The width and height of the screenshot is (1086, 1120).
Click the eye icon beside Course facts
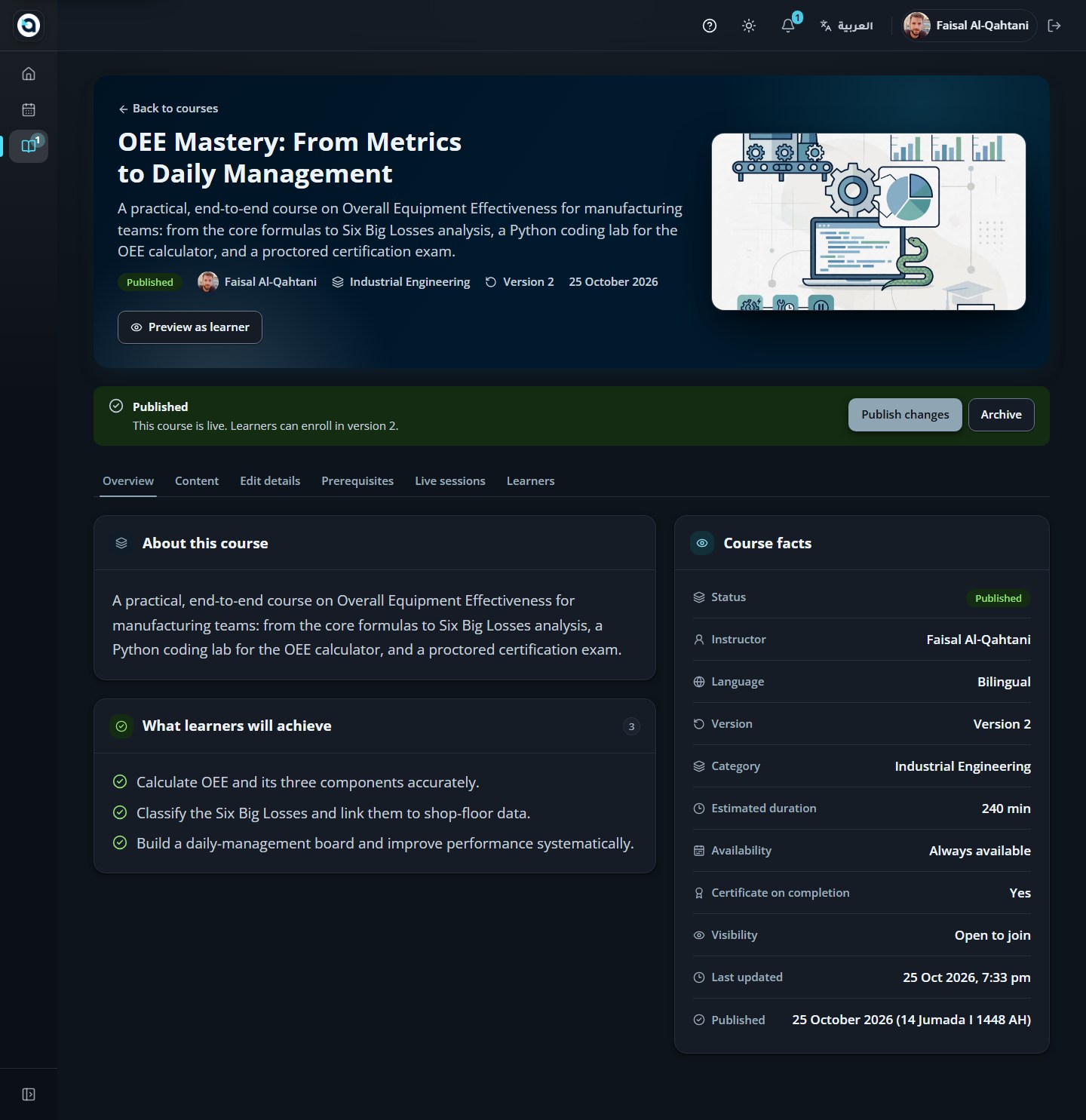coord(702,543)
